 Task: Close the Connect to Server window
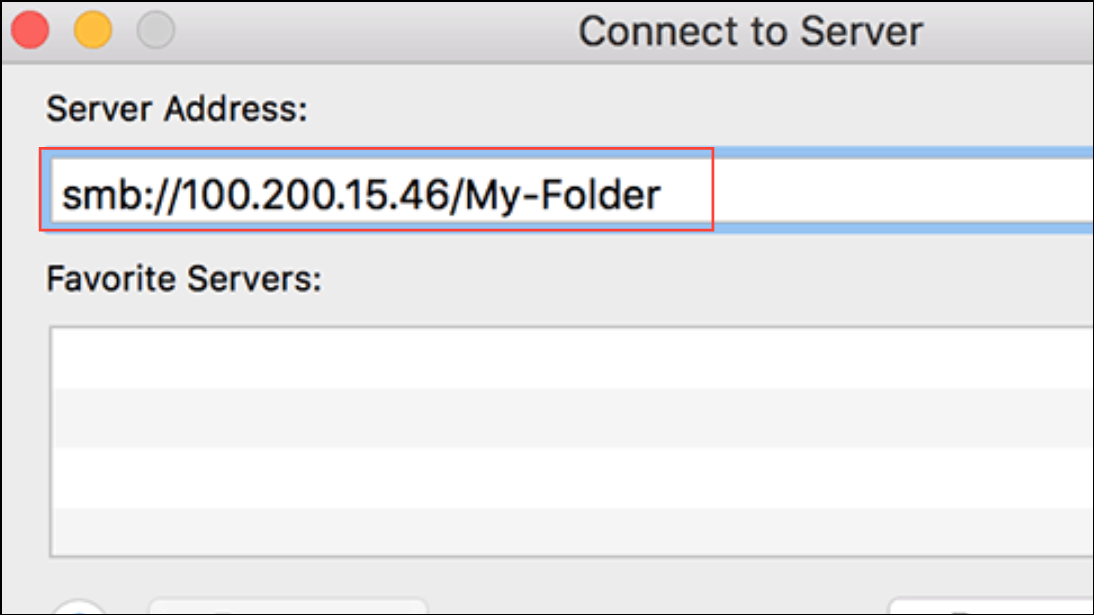30,31
